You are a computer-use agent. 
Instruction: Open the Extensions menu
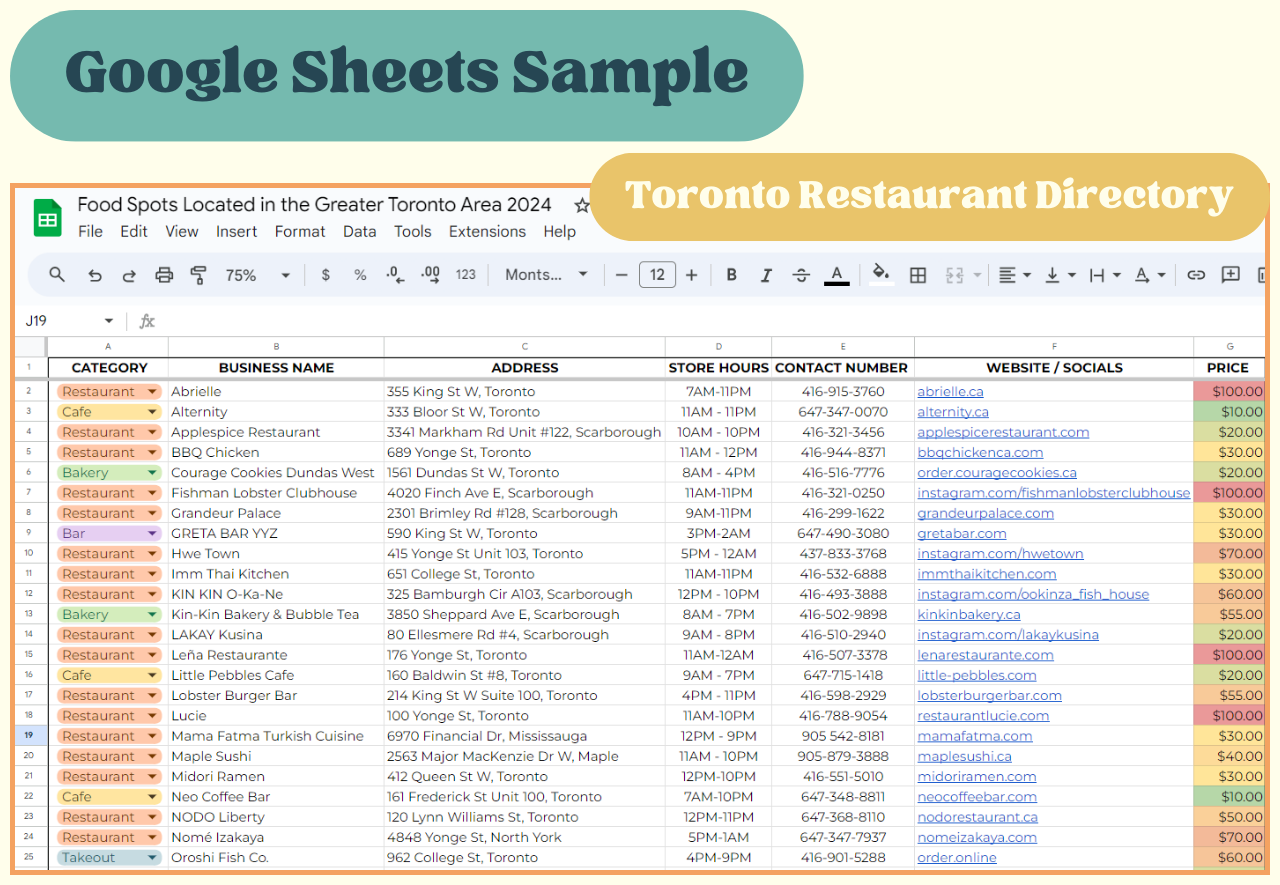[487, 231]
